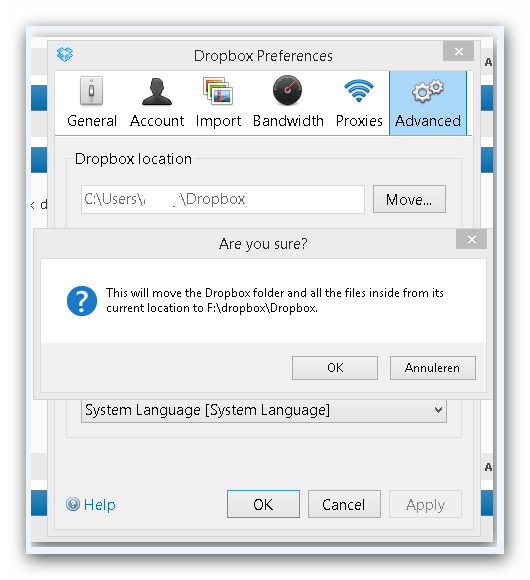Open the System Language combo box
This screenshot has width=530, height=580.
click(x=264, y=411)
